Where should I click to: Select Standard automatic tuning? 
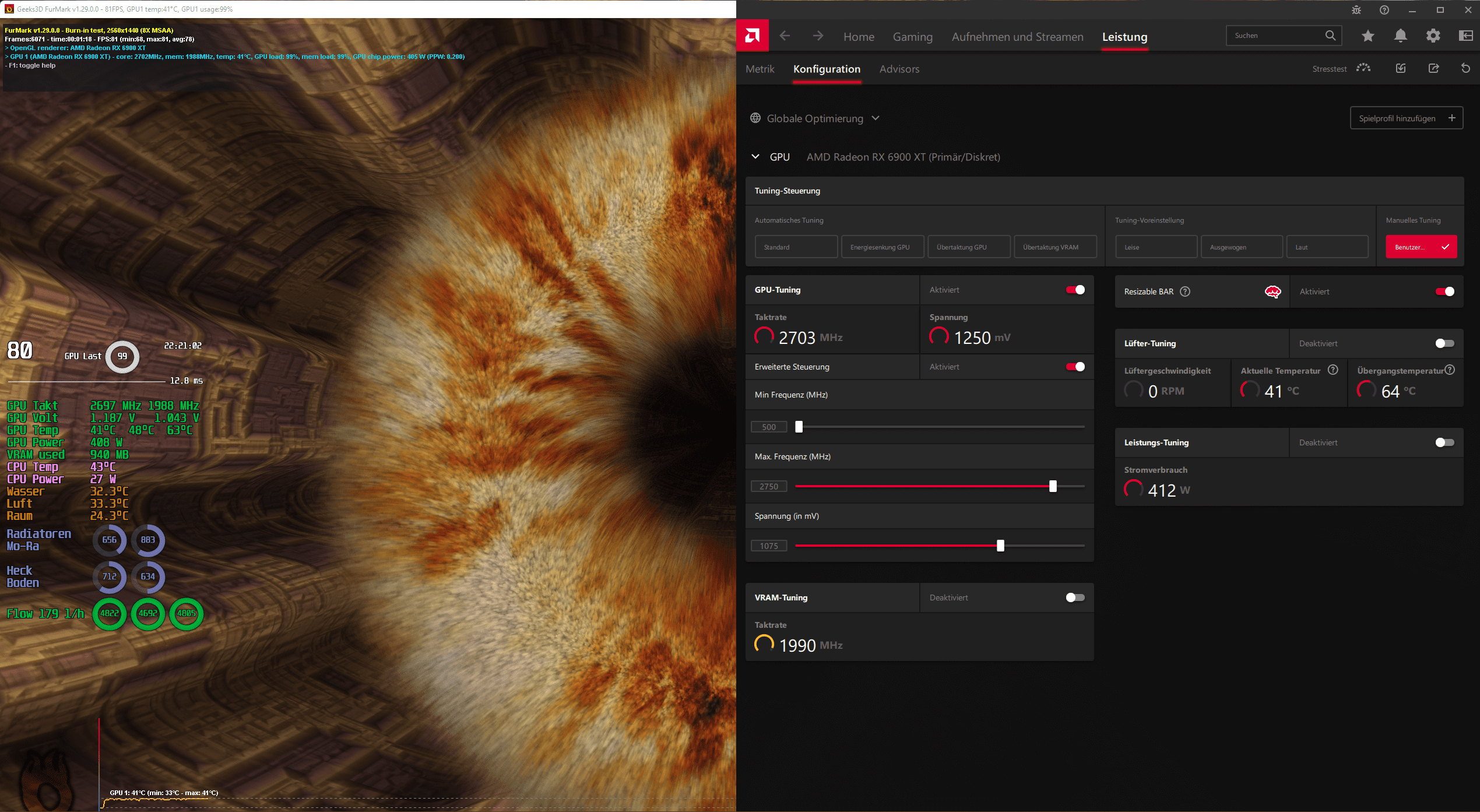[x=796, y=247]
